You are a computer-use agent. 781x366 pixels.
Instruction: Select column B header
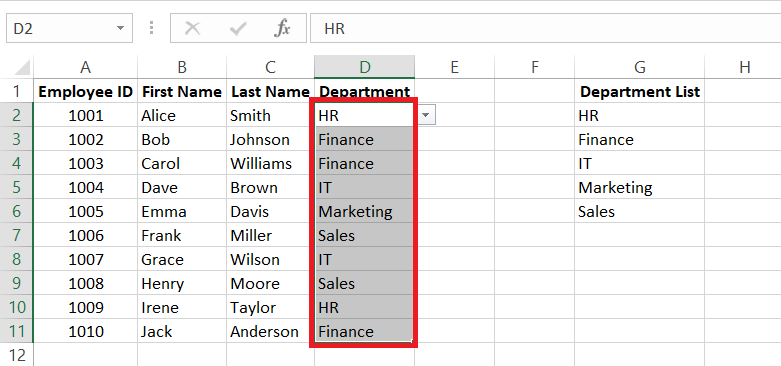[182, 67]
